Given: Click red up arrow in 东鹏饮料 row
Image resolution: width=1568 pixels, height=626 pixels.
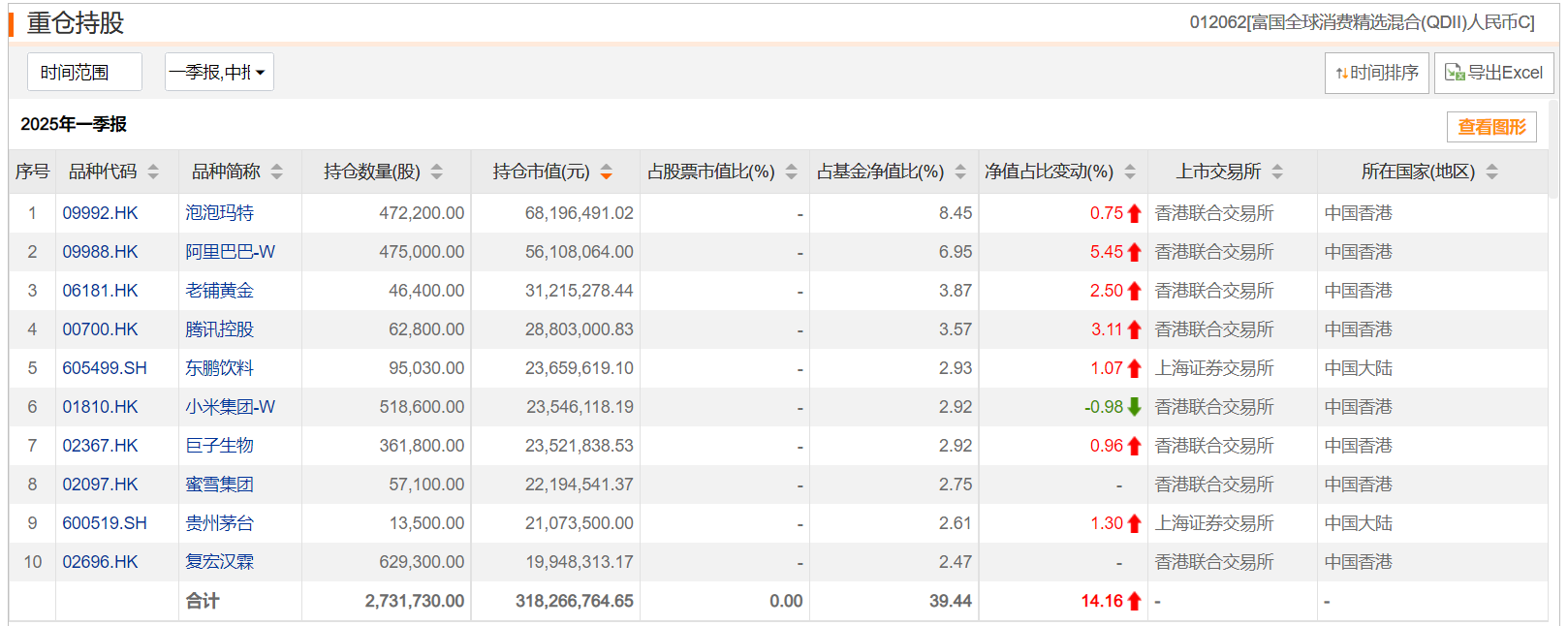Looking at the screenshot, I should (1135, 368).
